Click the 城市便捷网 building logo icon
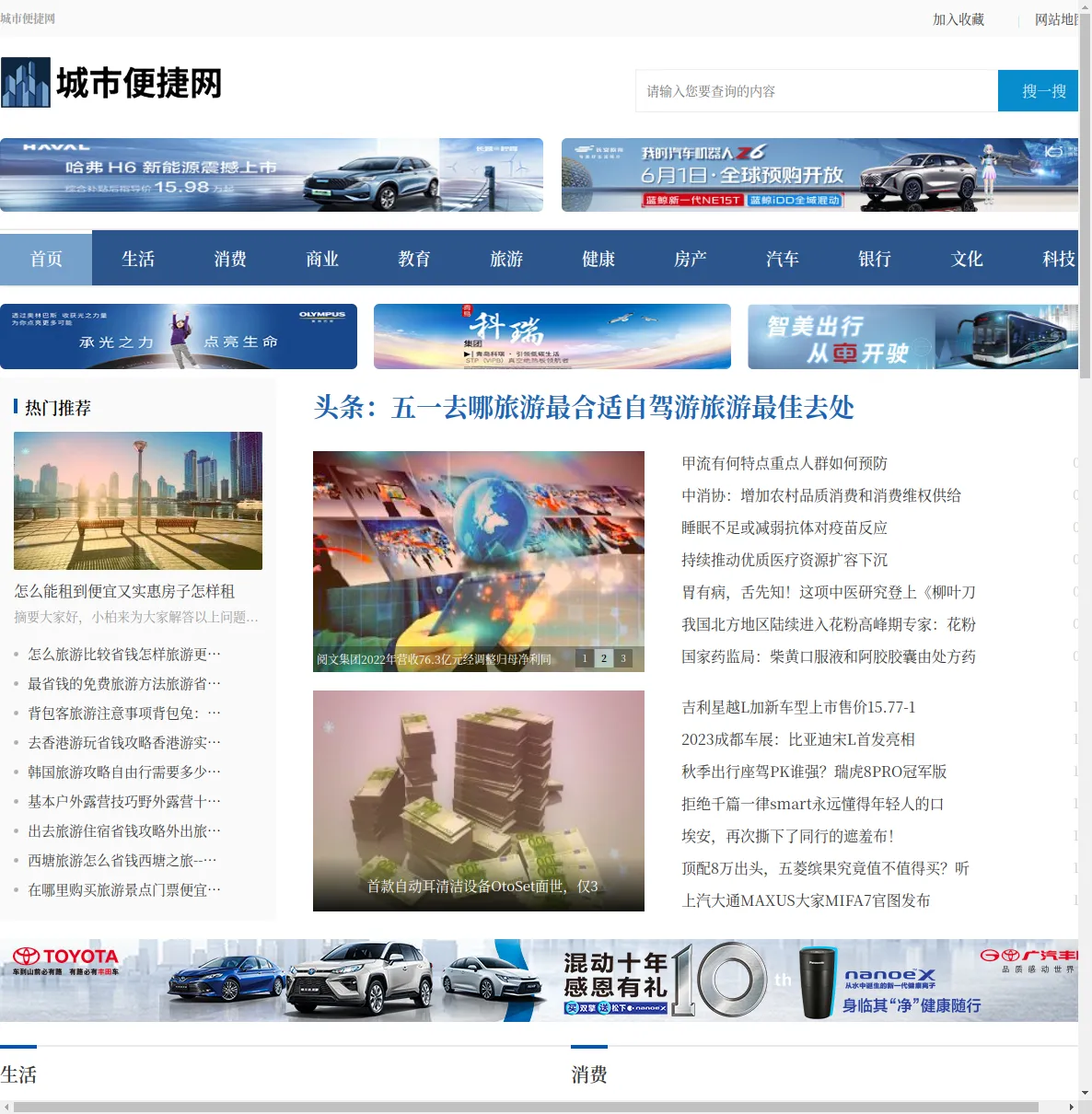1092x1114 pixels. (26, 83)
